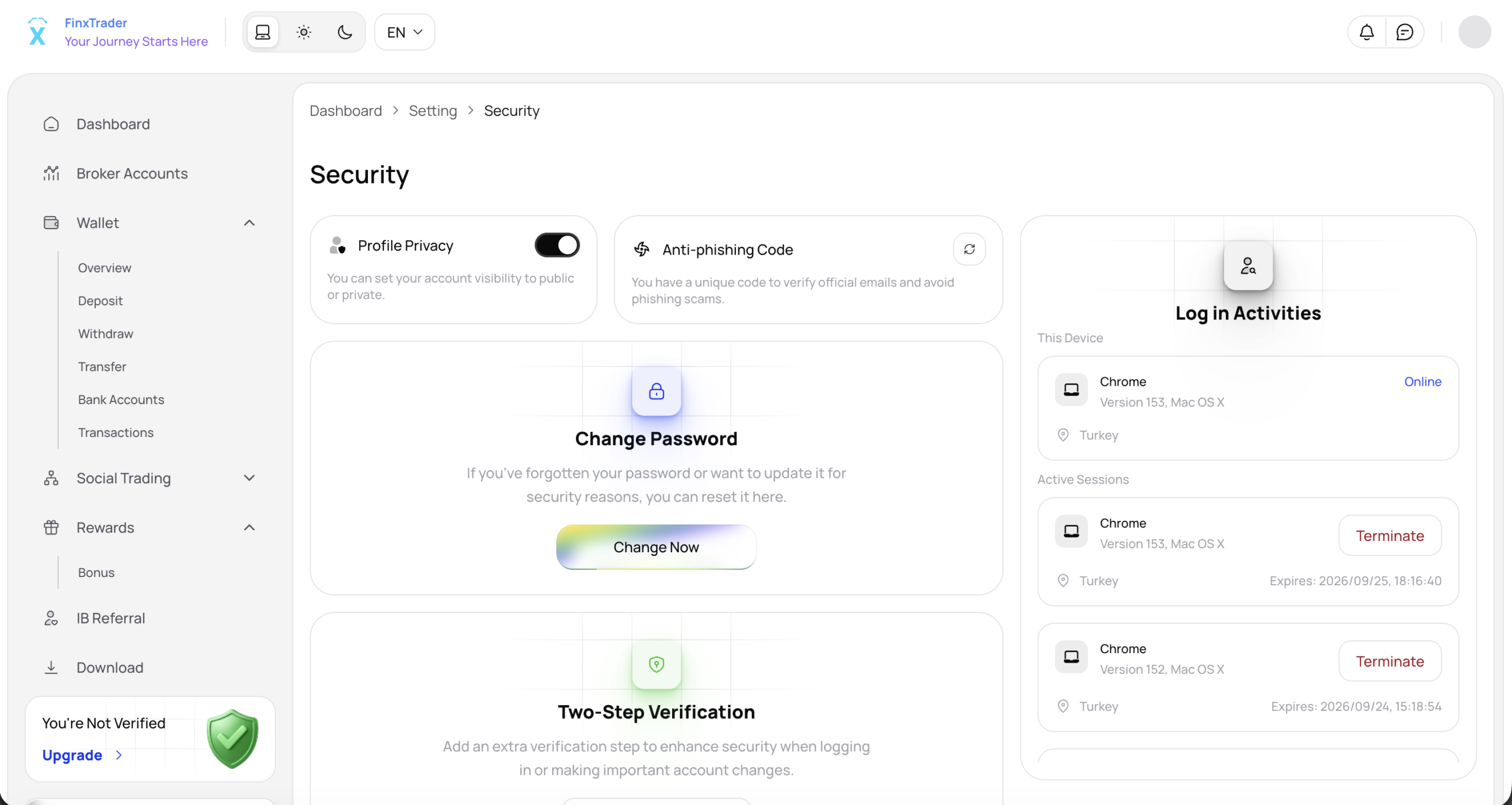Screen dimensions: 1512x805
Task: Terminate the Chrome Version 153 session
Action: [1390, 536]
